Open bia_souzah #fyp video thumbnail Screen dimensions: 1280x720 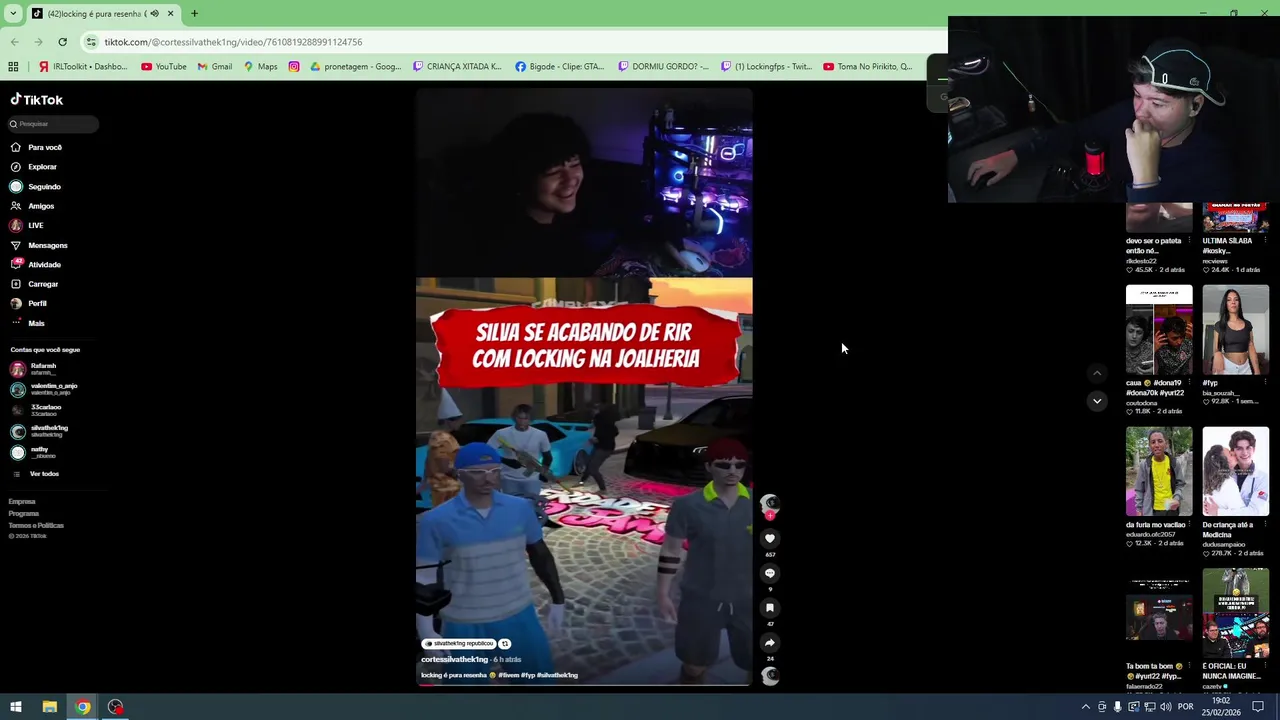[x=1235, y=330]
